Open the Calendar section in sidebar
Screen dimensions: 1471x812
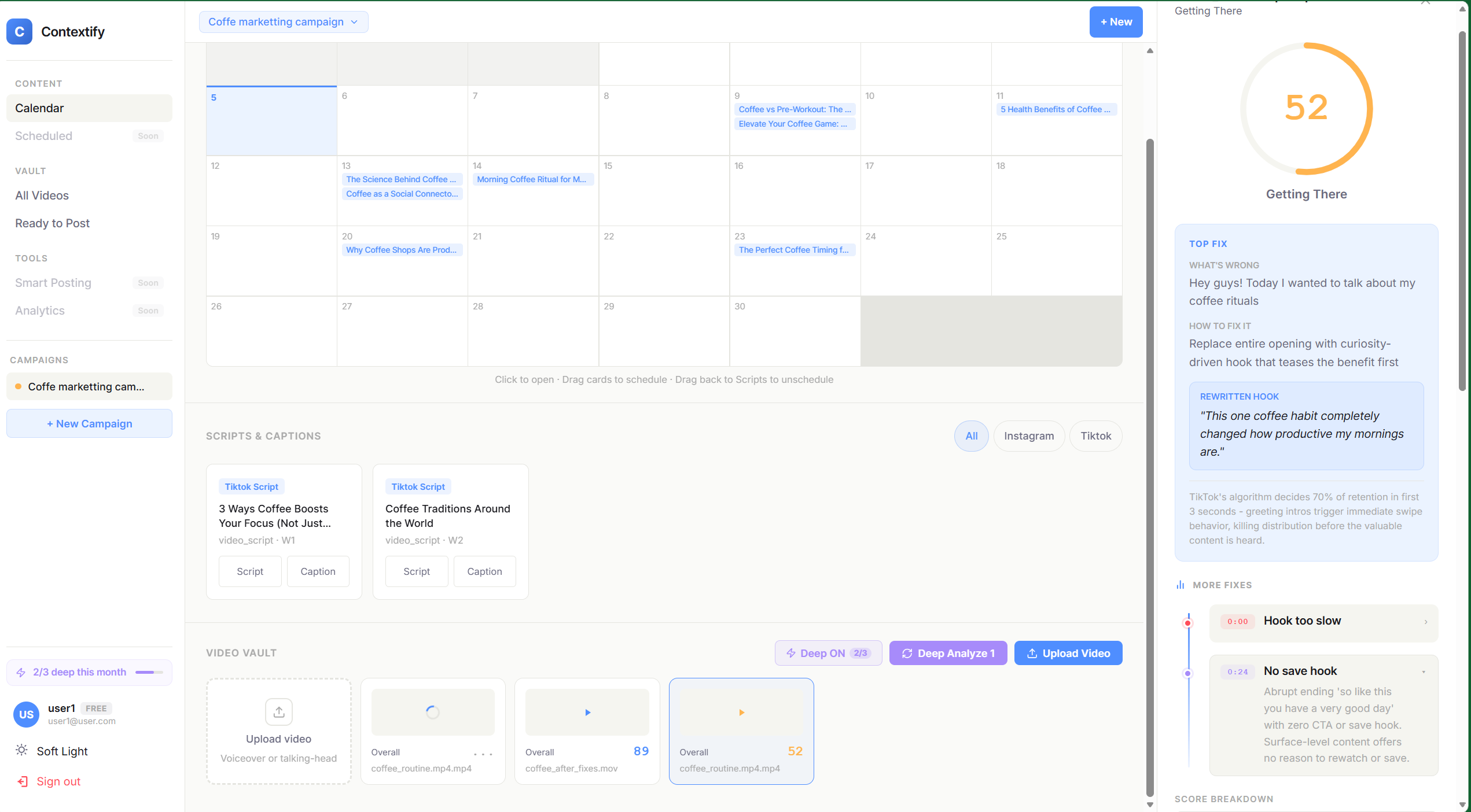(39, 108)
